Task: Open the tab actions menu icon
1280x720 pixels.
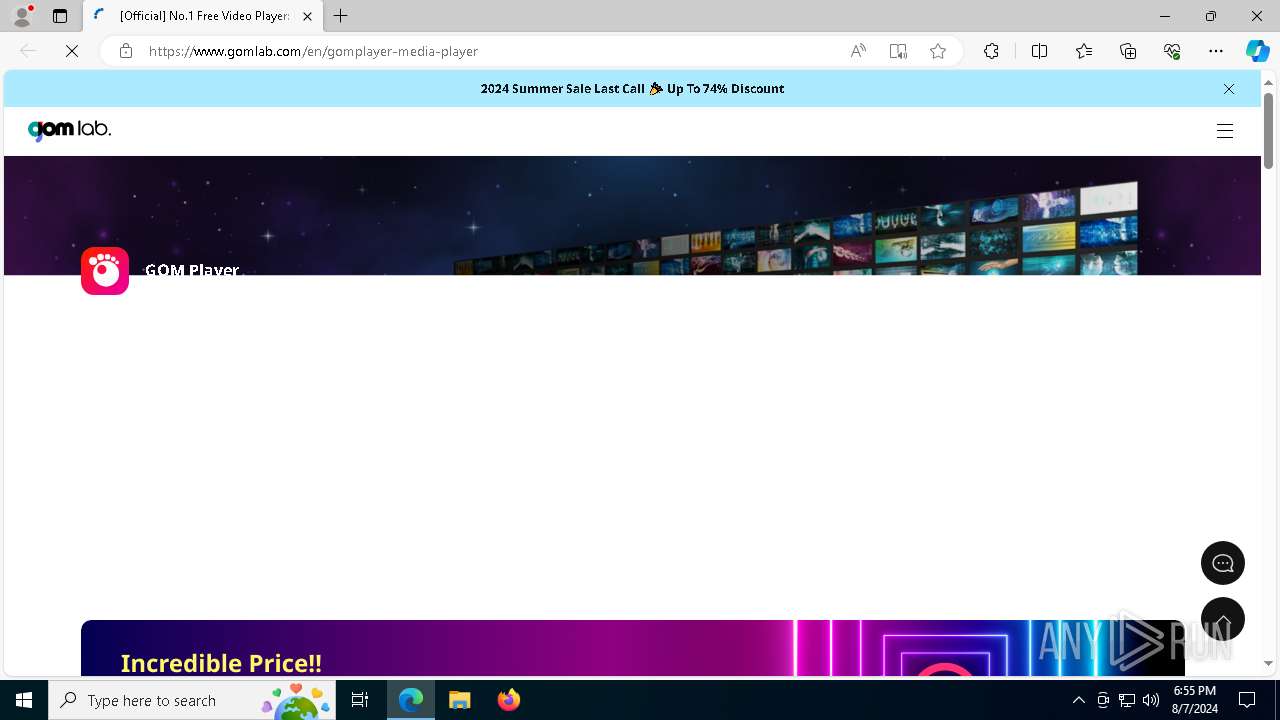Action: tap(60, 16)
